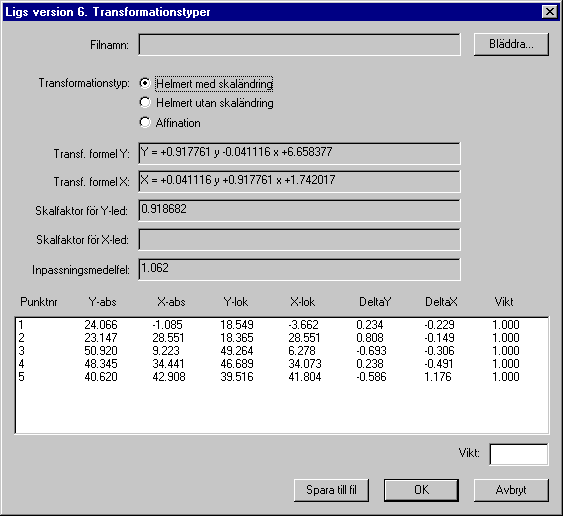The width and height of the screenshot is (563, 516).
Task: Close the Transformationstyper dialog window
Action: (x=550, y=12)
